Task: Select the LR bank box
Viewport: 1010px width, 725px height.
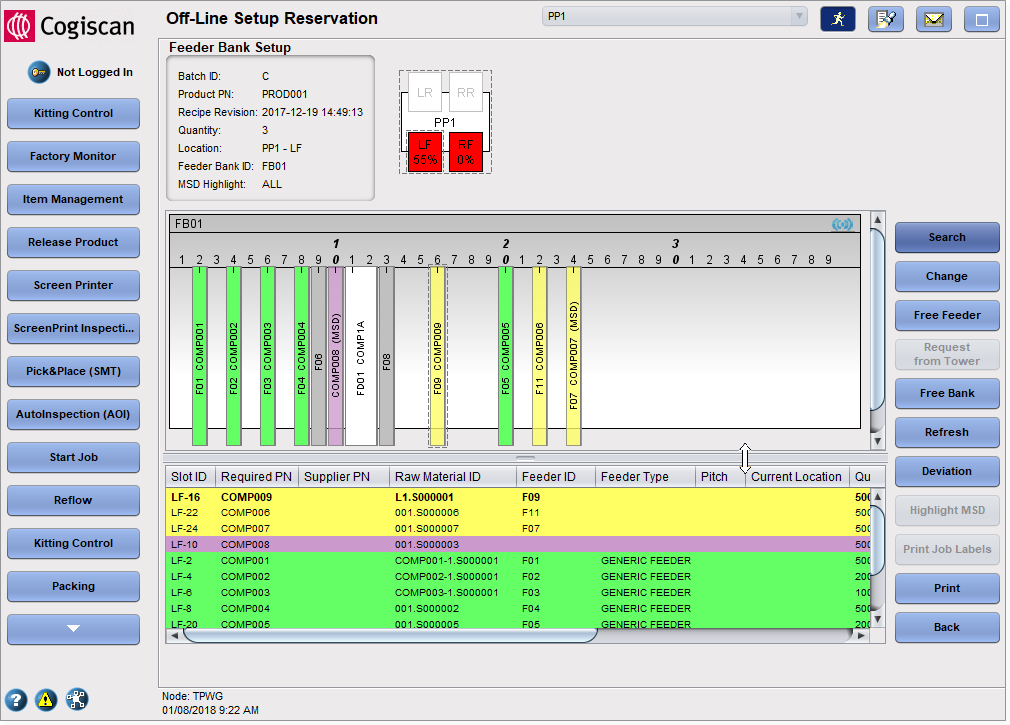Action: [424, 92]
